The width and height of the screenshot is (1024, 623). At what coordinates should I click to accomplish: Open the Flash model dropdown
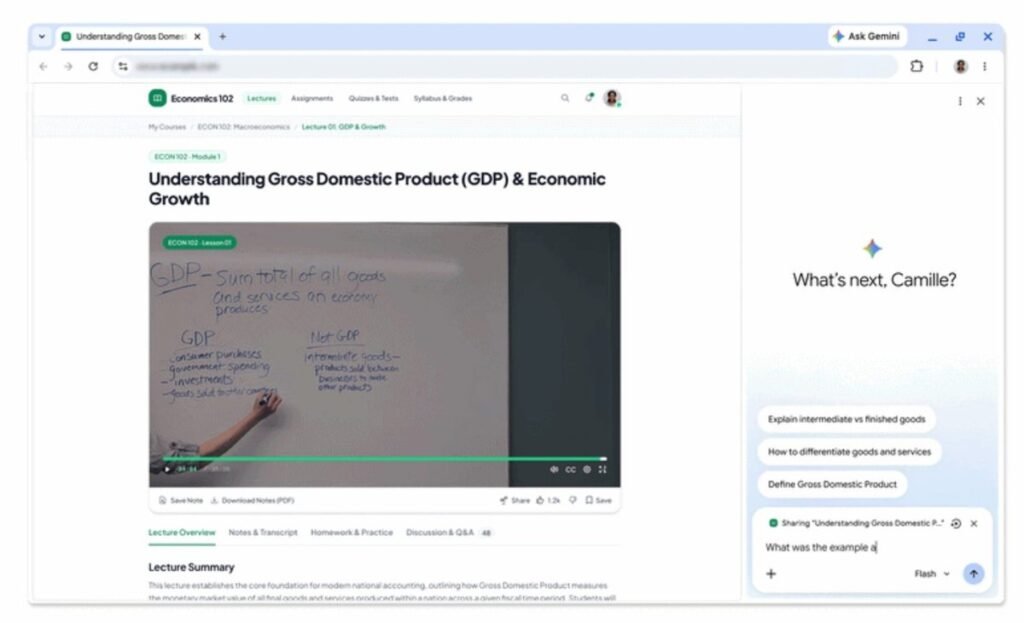point(932,574)
